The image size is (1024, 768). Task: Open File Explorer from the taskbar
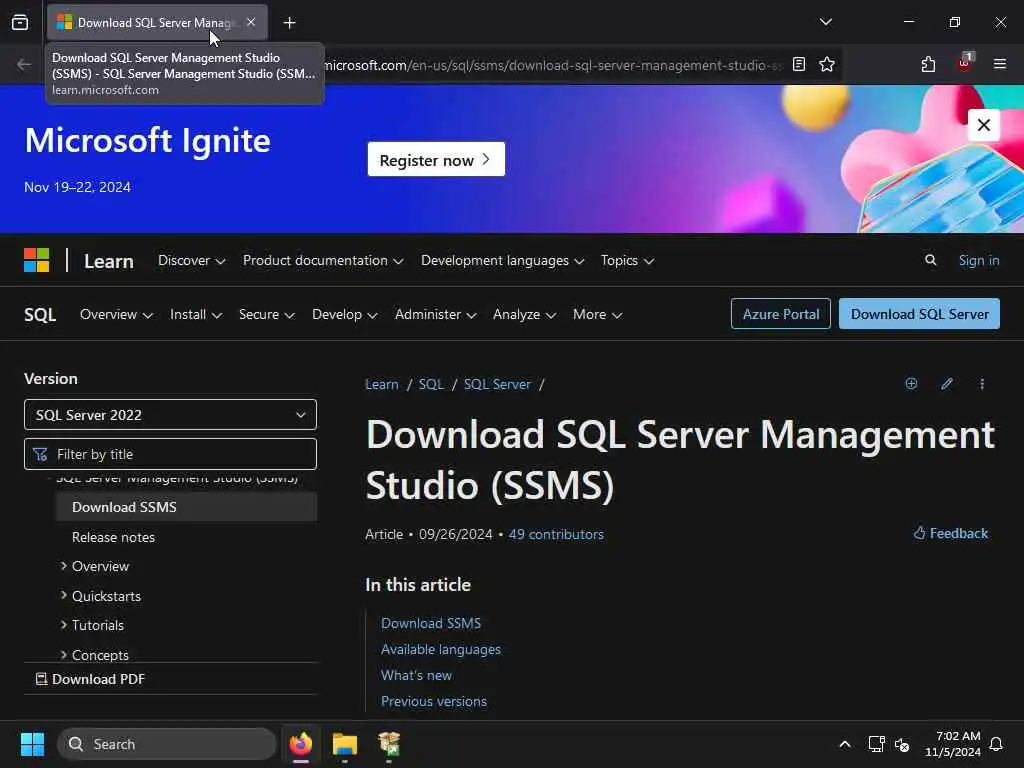(x=345, y=744)
